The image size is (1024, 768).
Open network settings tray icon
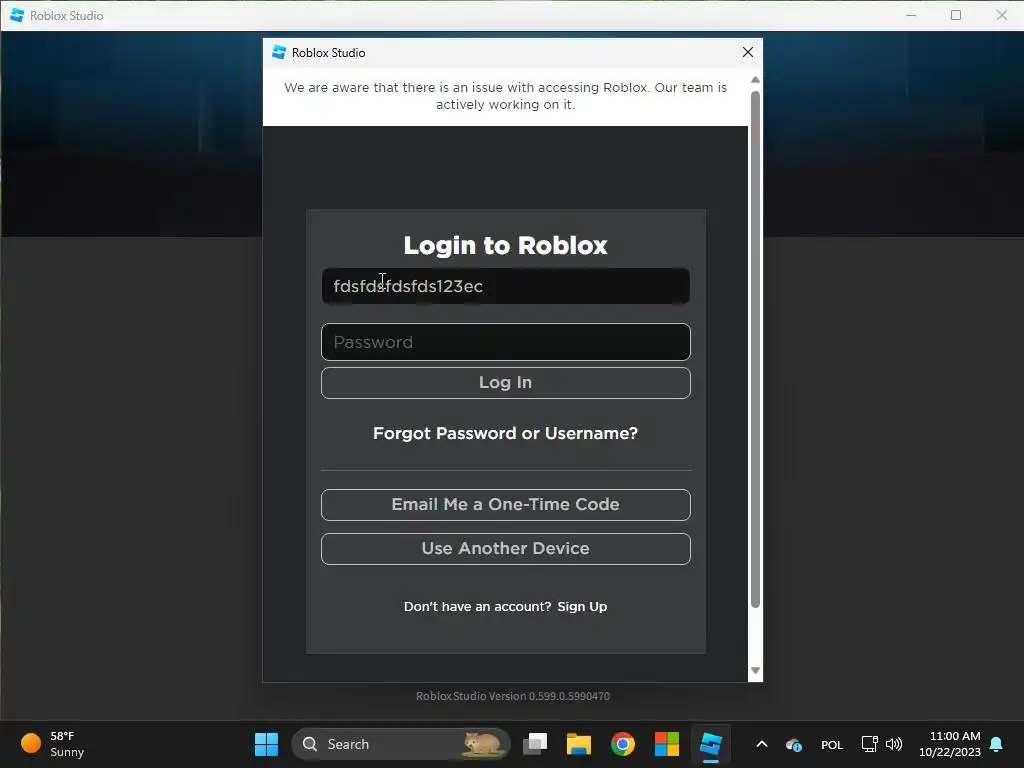point(869,744)
